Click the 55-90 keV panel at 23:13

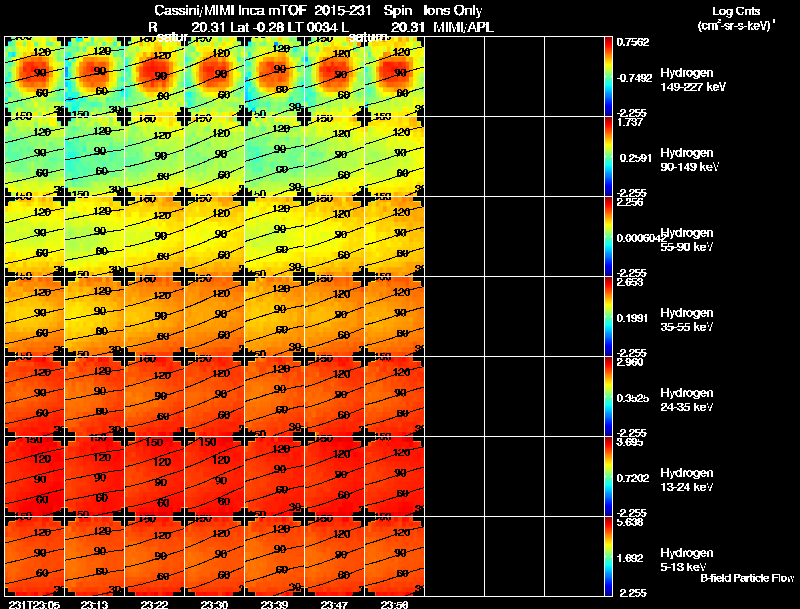[x=94, y=237]
